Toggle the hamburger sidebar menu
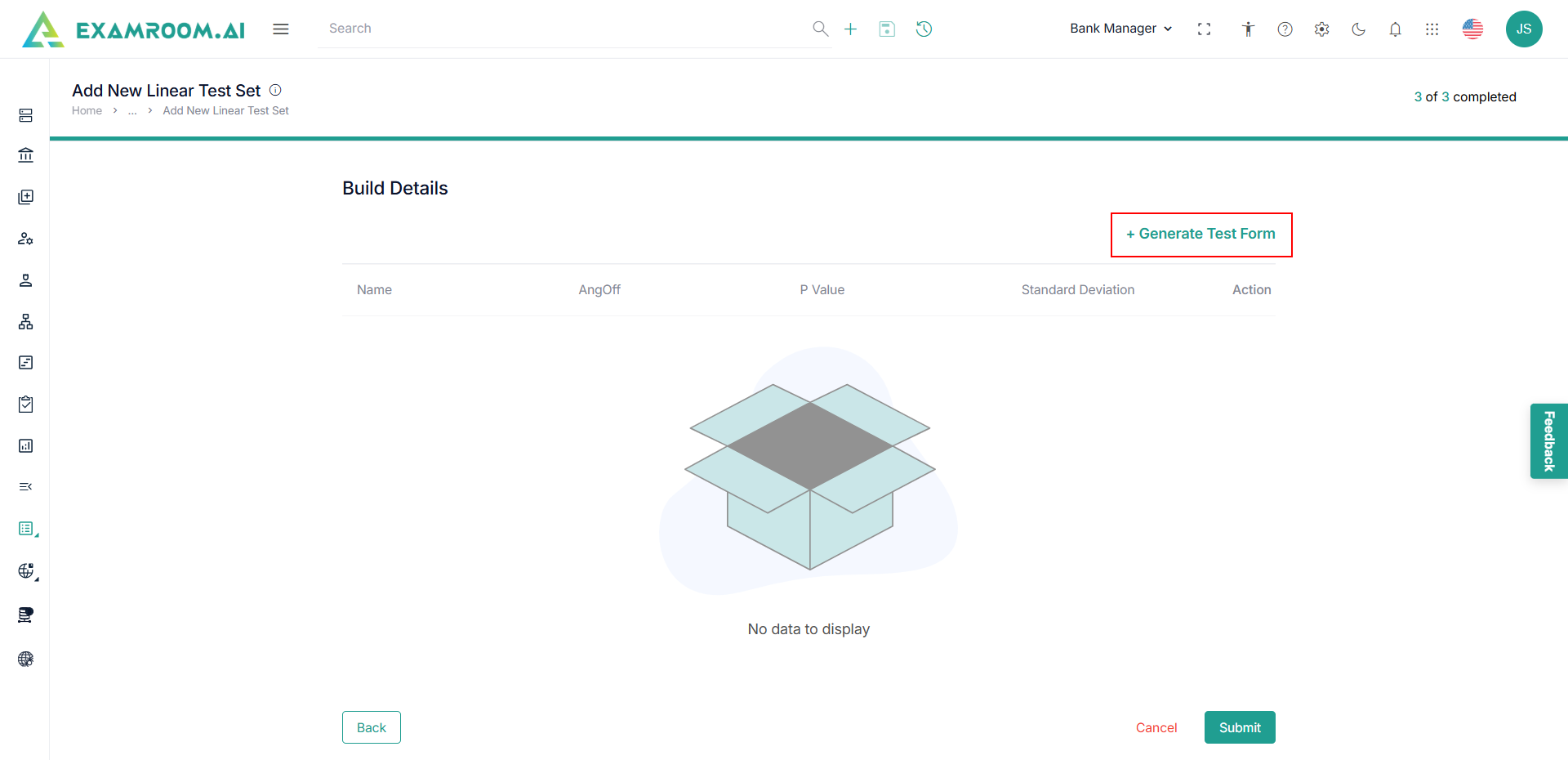The height and width of the screenshot is (760, 1568). [x=281, y=29]
